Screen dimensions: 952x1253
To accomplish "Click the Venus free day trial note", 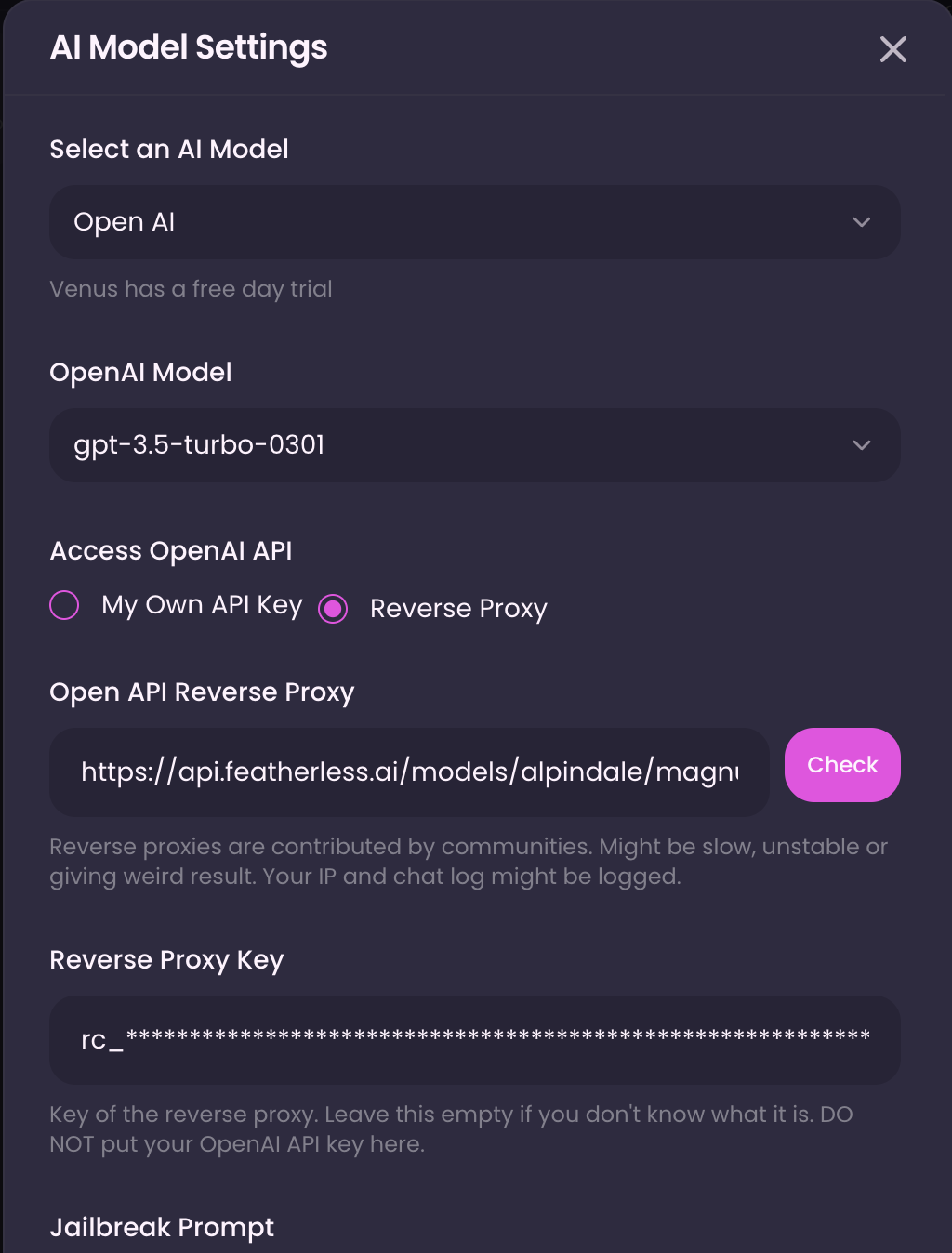I will click(x=191, y=289).
